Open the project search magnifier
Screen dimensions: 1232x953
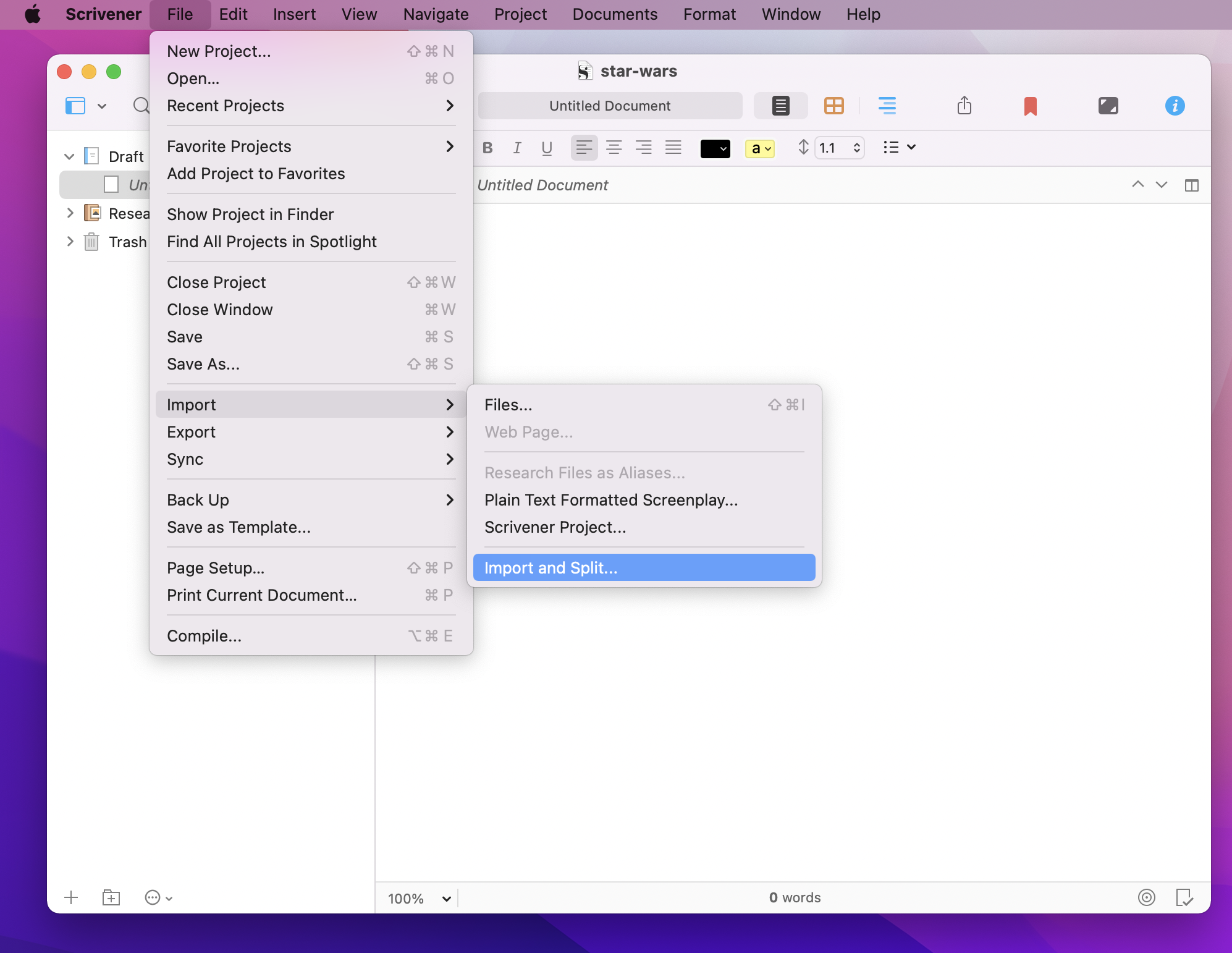point(141,106)
